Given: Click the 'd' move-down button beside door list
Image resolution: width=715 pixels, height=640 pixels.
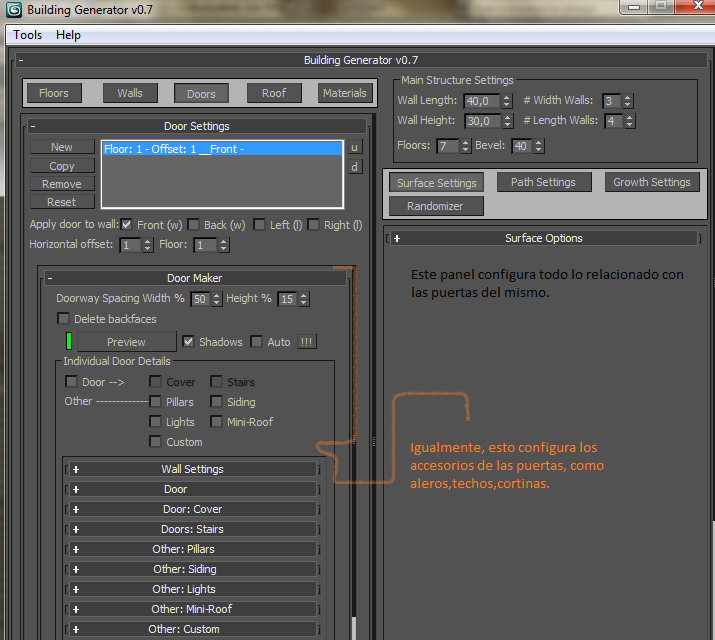Looking at the screenshot, I should (354, 167).
